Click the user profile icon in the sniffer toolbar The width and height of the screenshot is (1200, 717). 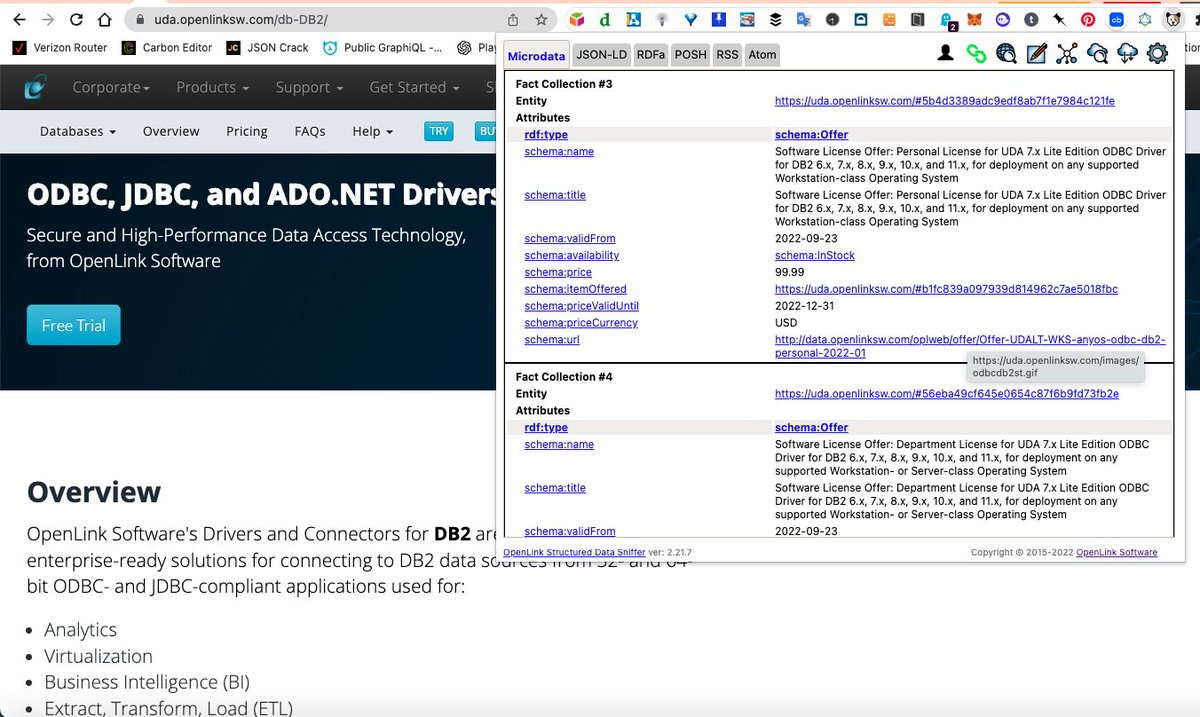[945, 53]
